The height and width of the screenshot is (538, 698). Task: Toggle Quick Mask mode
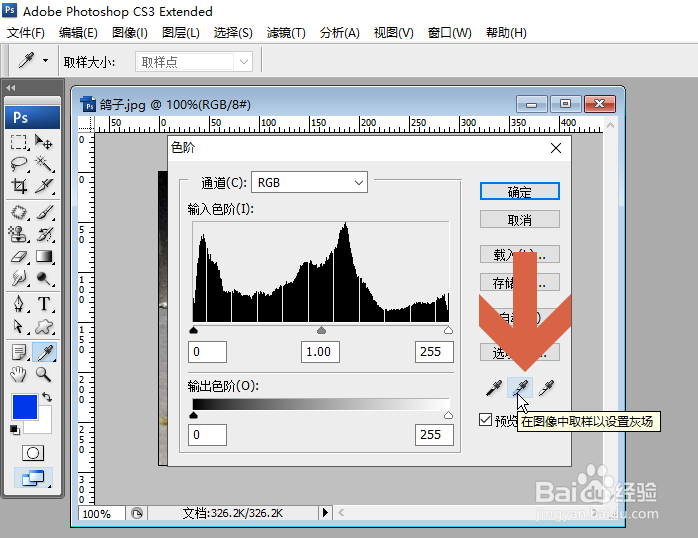coord(33,453)
